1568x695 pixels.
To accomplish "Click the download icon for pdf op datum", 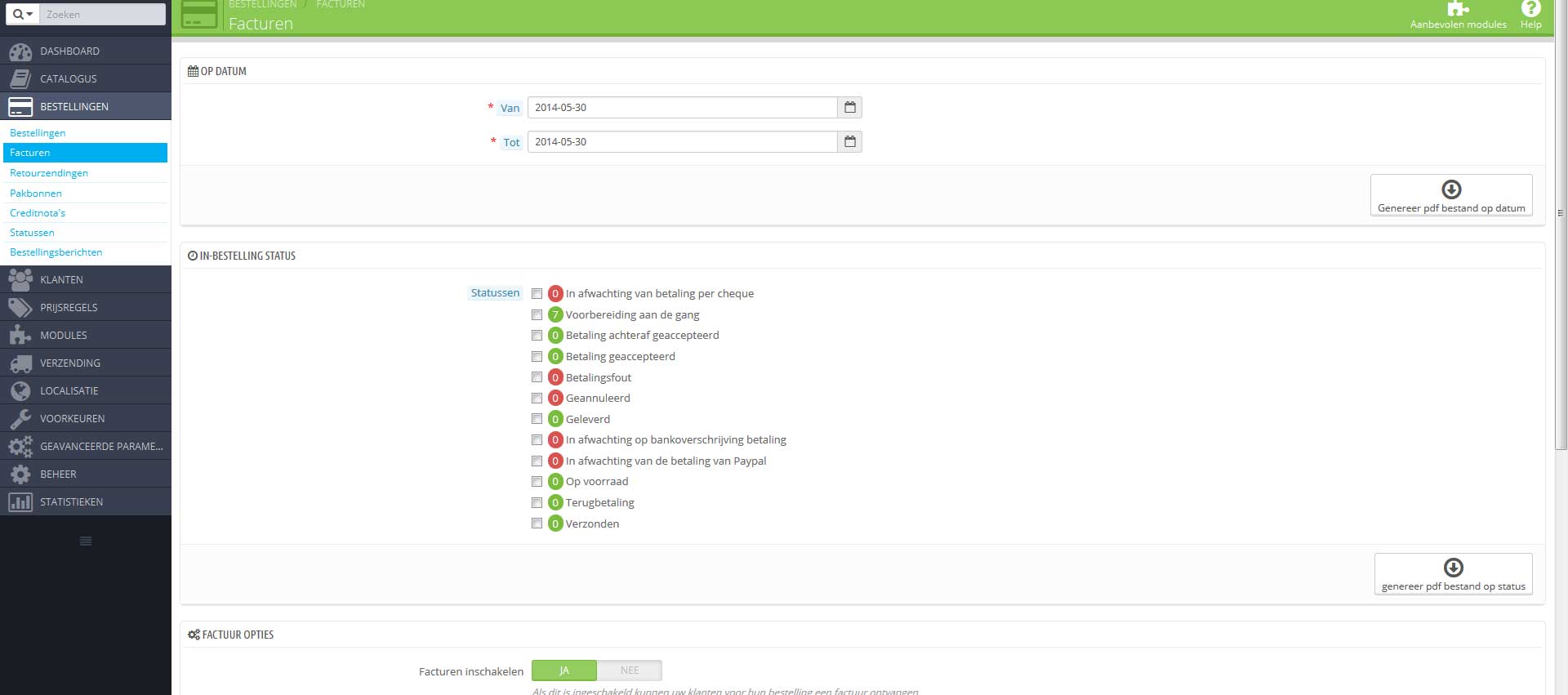I will click(1451, 189).
